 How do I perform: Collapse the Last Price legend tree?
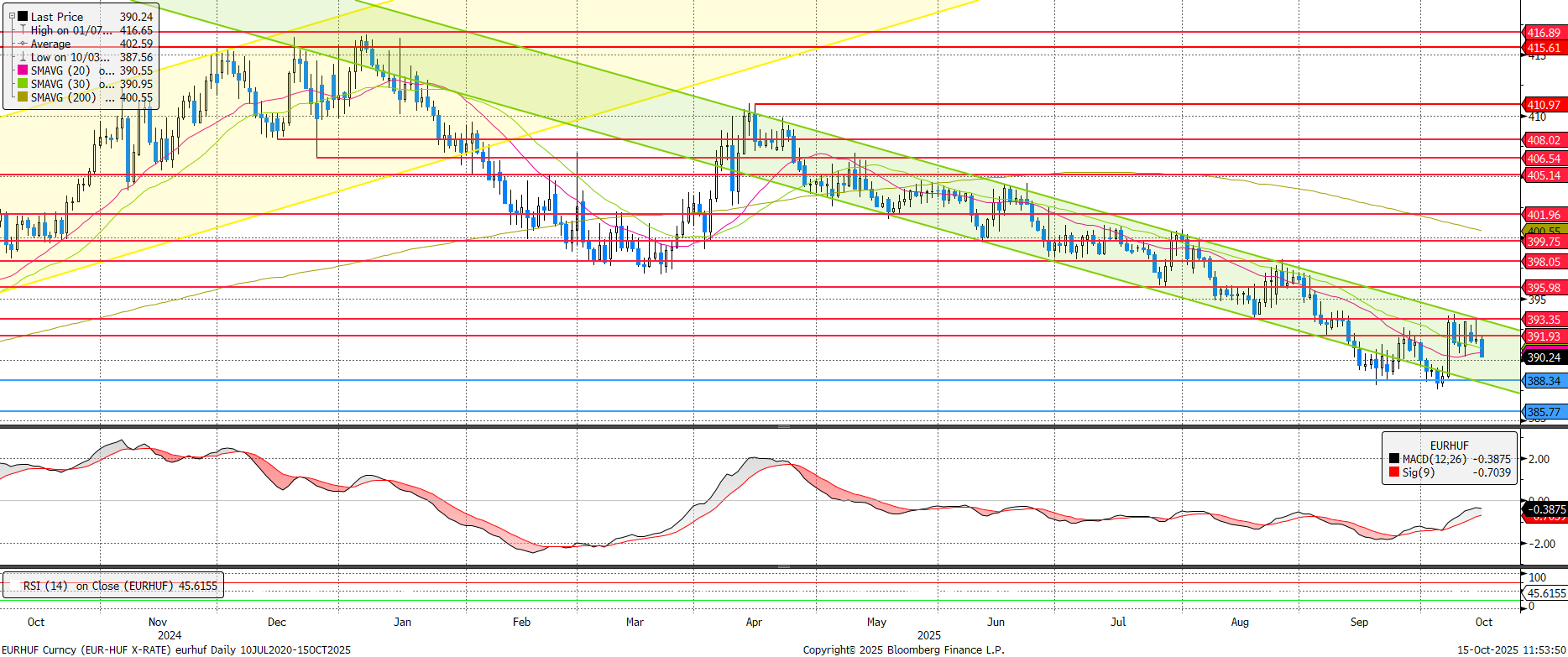[x=12, y=16]
